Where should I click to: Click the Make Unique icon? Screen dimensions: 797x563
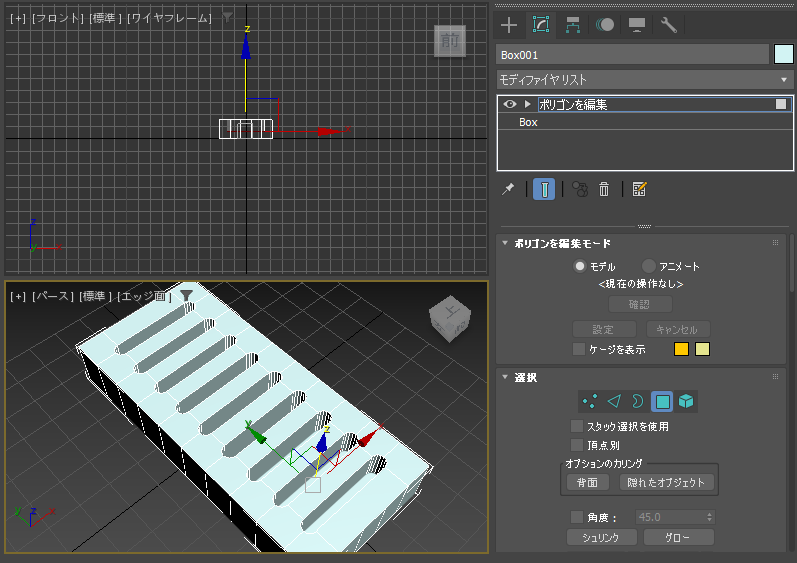click(x=580, y=189)
